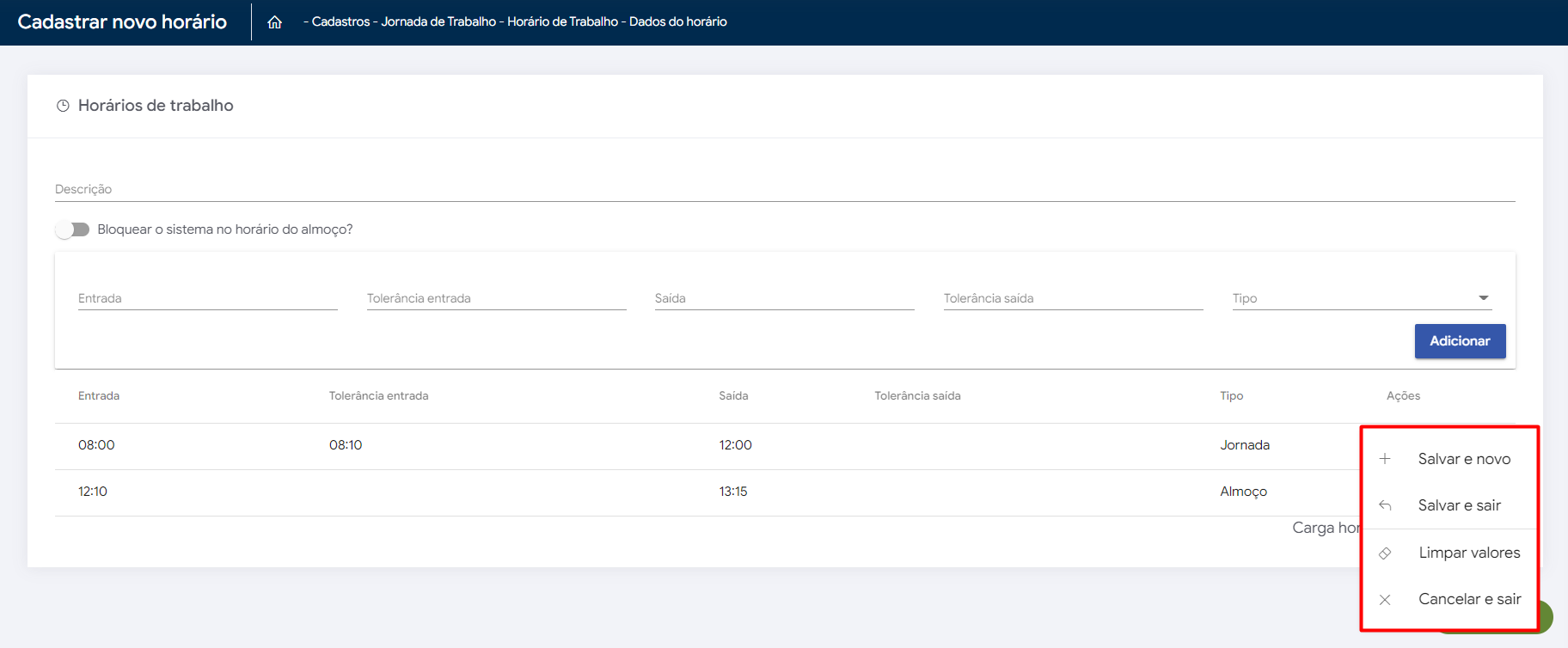
Task: Select the 12:10 Almoço table row
Action: (x=688, y=492)
